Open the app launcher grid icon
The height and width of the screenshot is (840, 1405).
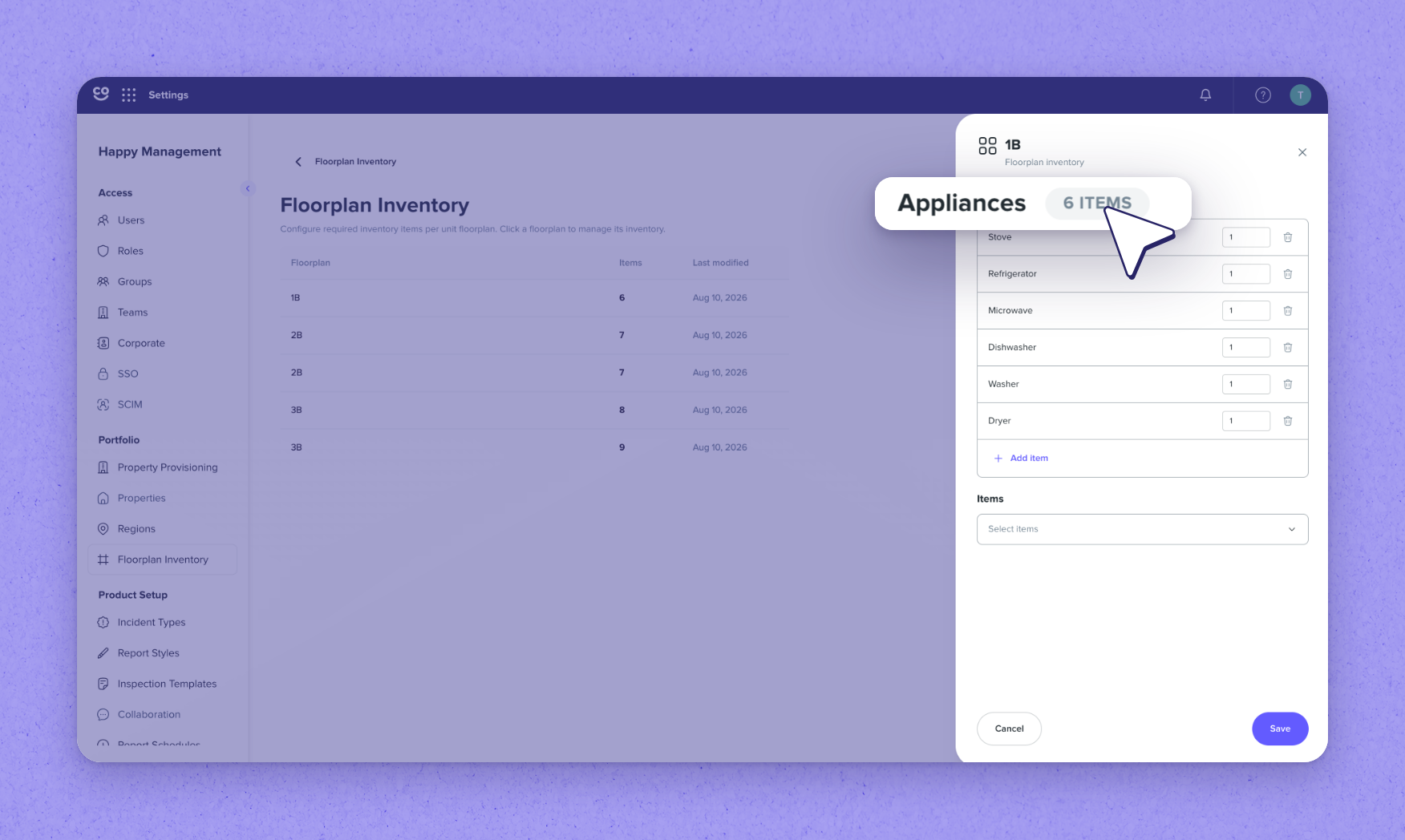(x=128, y=95)
